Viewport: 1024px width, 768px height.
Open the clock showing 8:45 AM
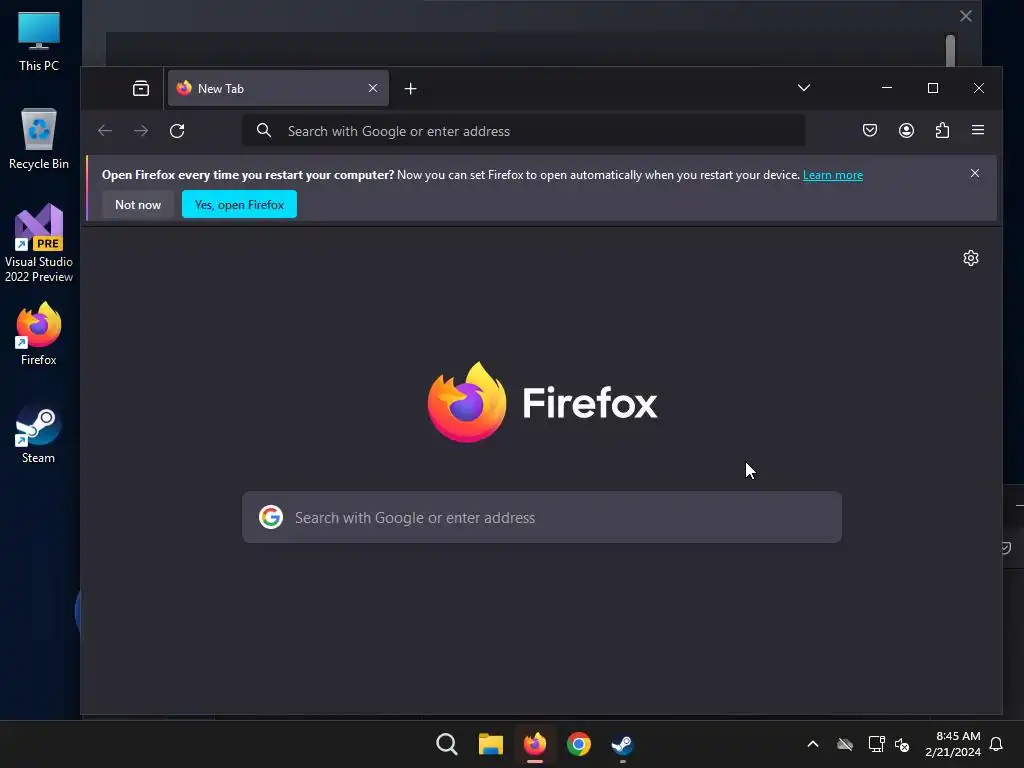click(x=953, y=744)
